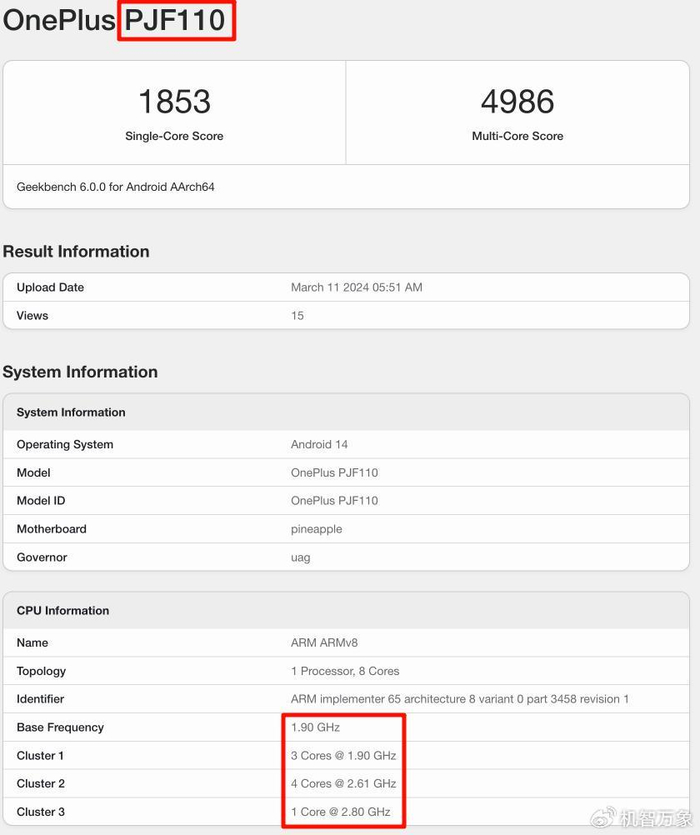Select 1 Core @ 2.80 GHz value

[341, 812]
